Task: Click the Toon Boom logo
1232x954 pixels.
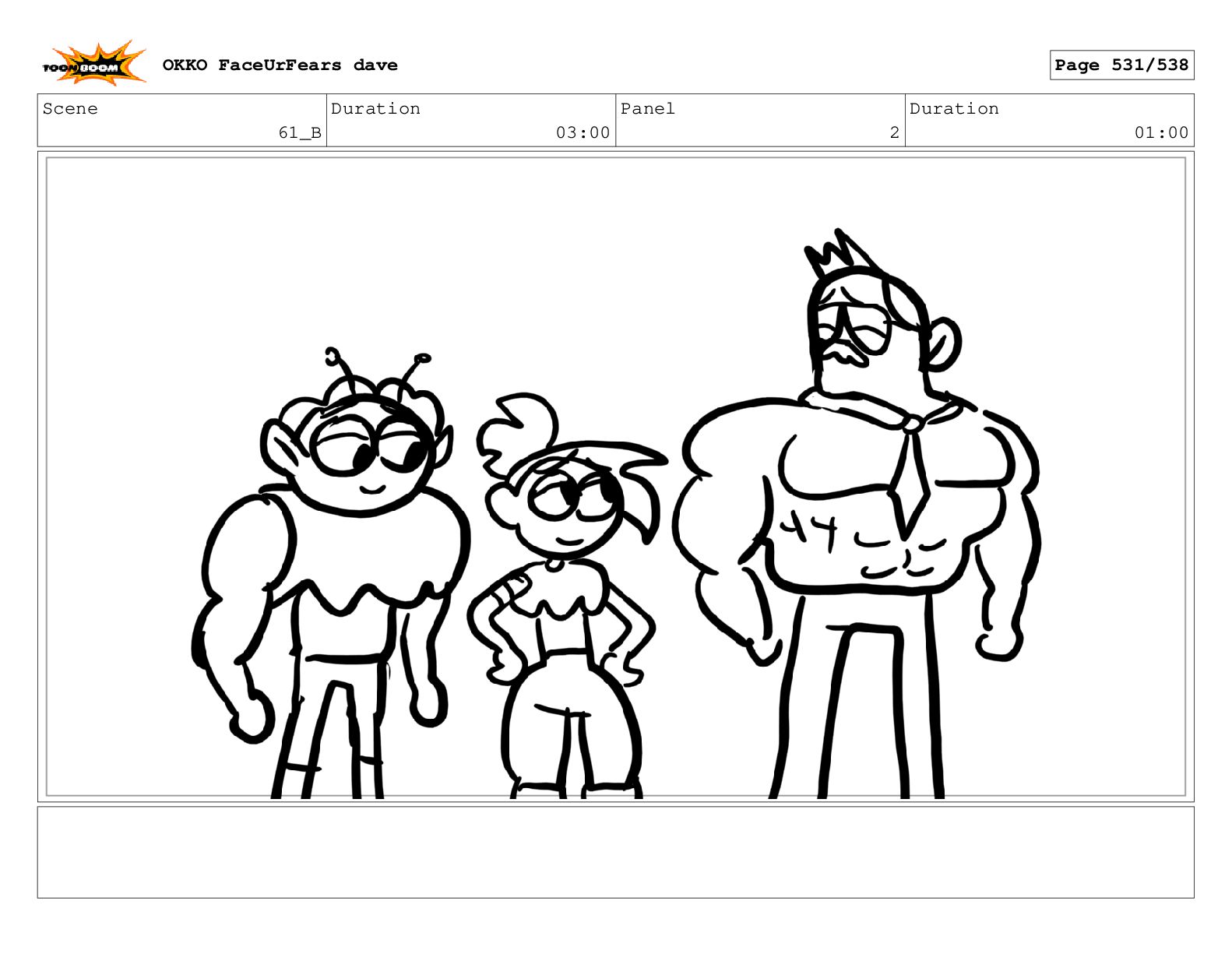Action: coord(94,64)
